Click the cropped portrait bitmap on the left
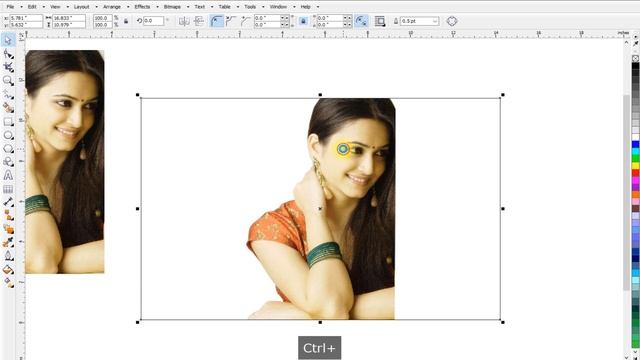The image size is (640, 360). tap(64, 162)
